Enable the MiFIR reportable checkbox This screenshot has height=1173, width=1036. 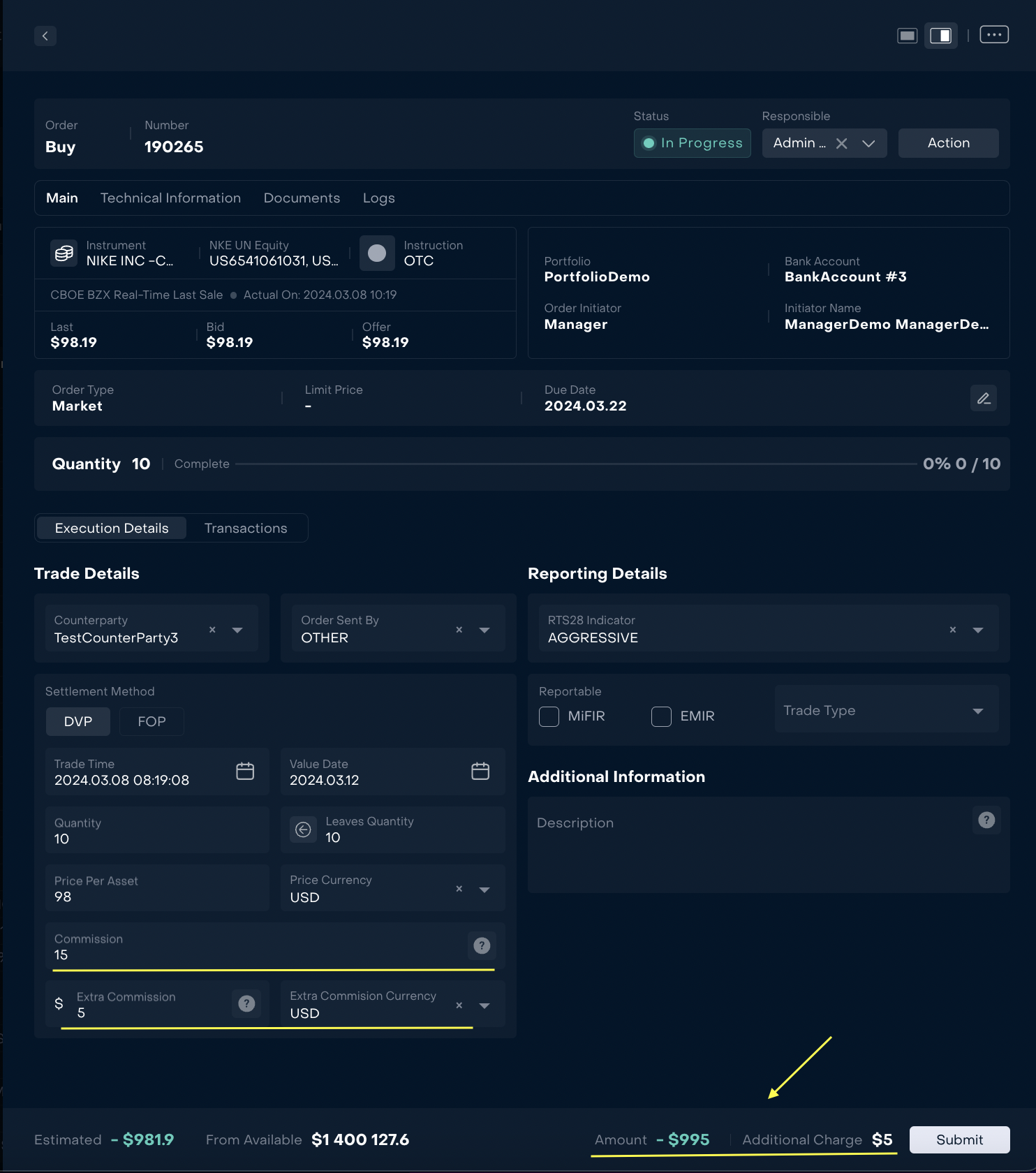pos(549,716)
